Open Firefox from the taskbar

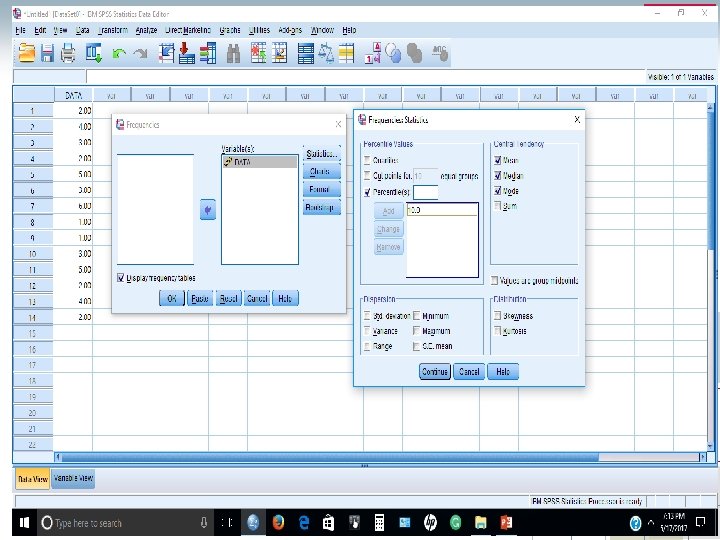tap(278, 523)
